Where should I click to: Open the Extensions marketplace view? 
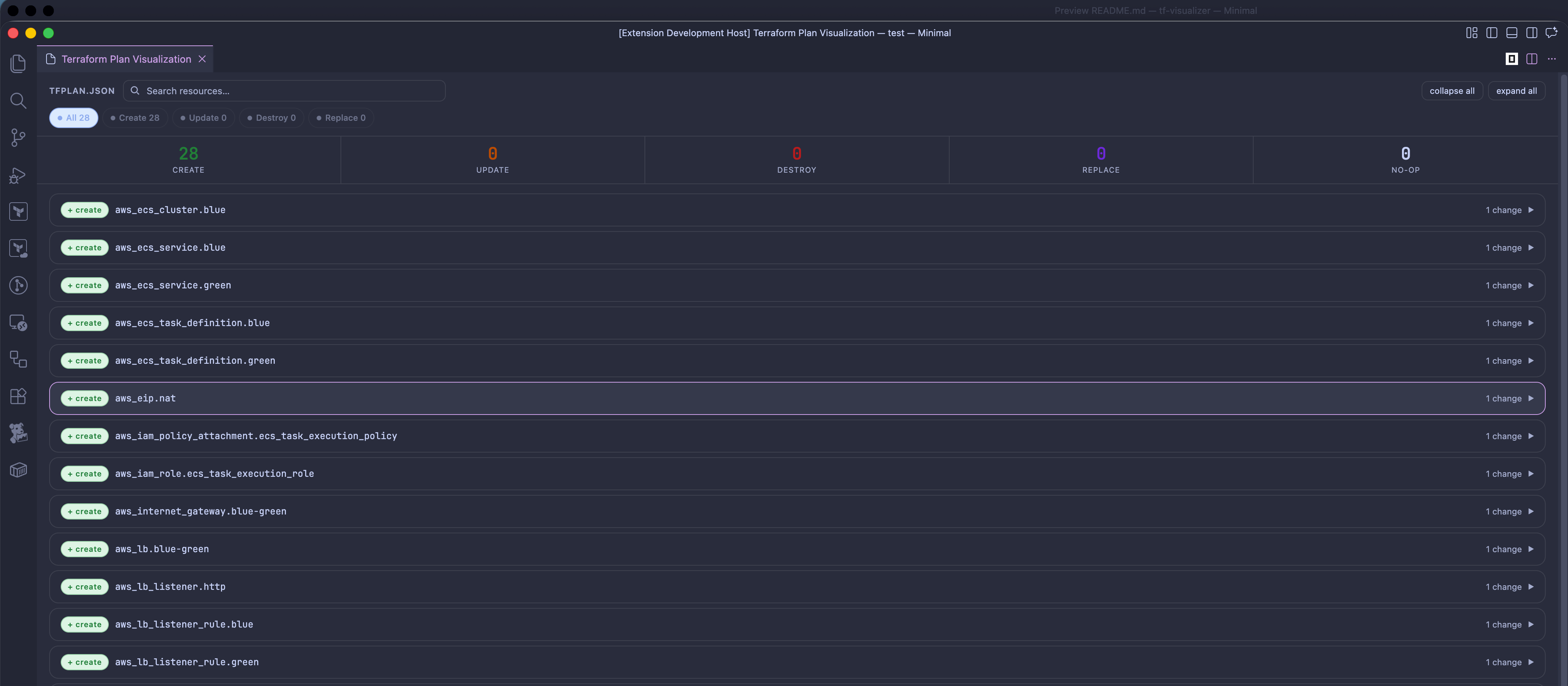(x=18, y=396)
